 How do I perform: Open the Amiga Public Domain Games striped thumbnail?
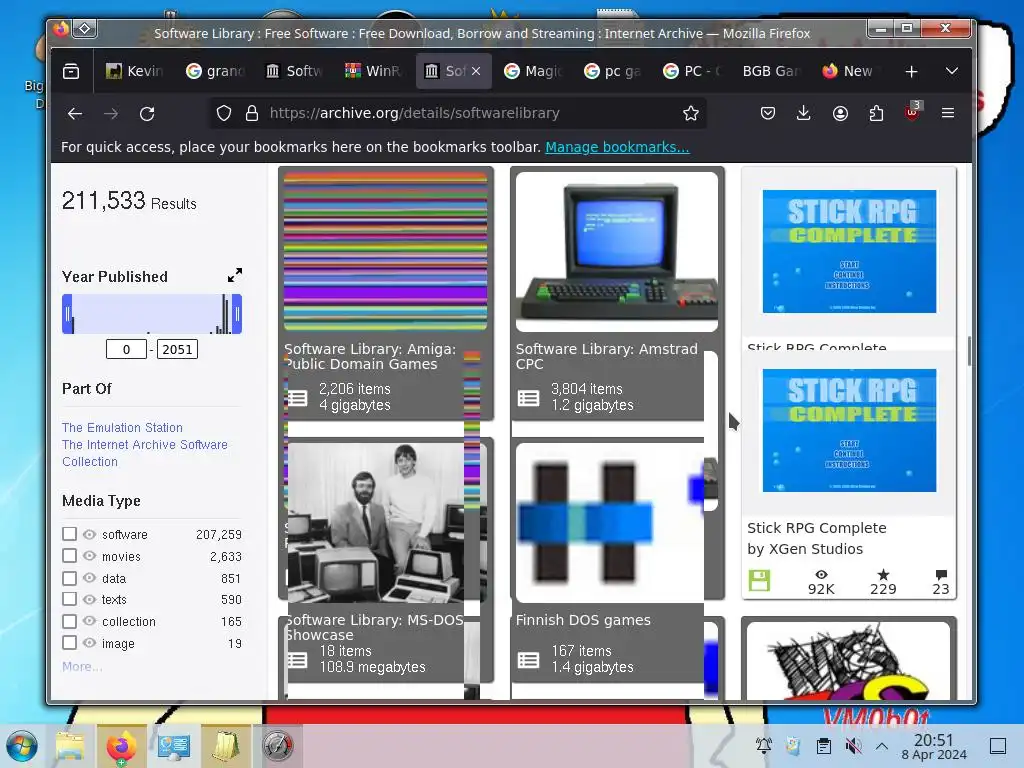[385, 251]
